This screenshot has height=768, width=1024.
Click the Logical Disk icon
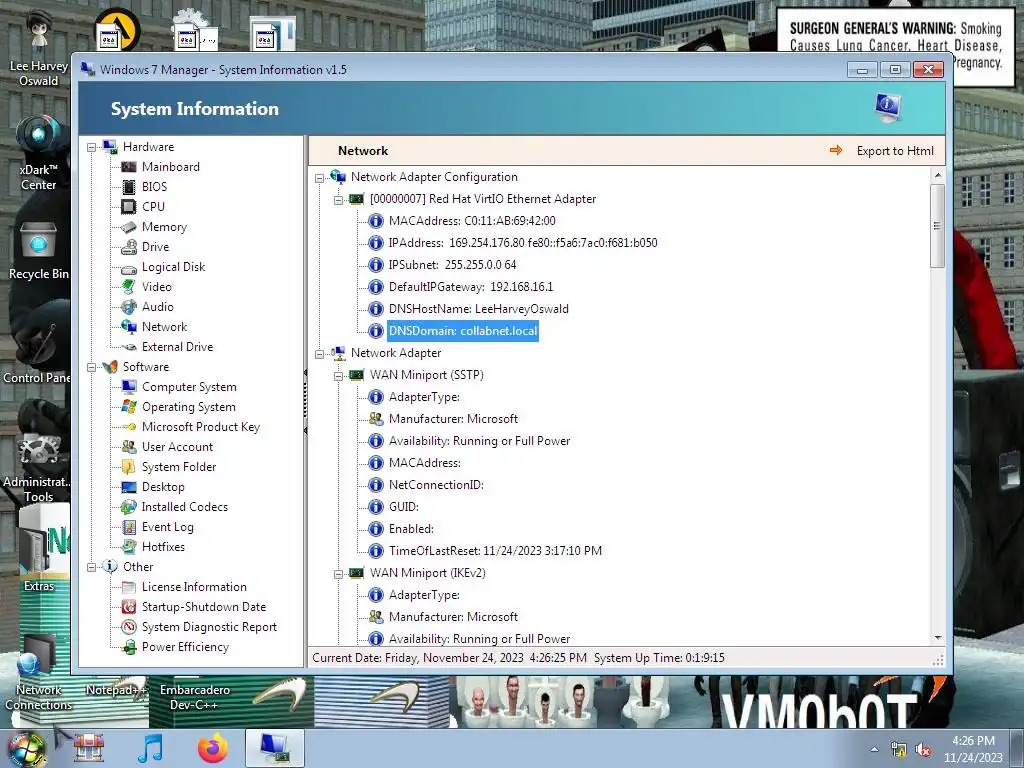tap(129, 268)
